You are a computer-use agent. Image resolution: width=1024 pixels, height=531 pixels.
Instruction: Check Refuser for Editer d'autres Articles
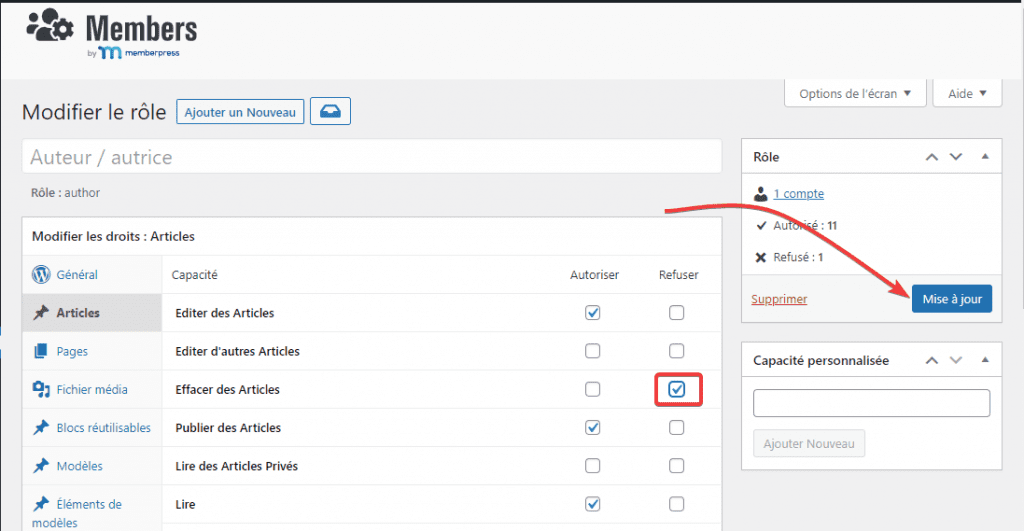point(677,351)
